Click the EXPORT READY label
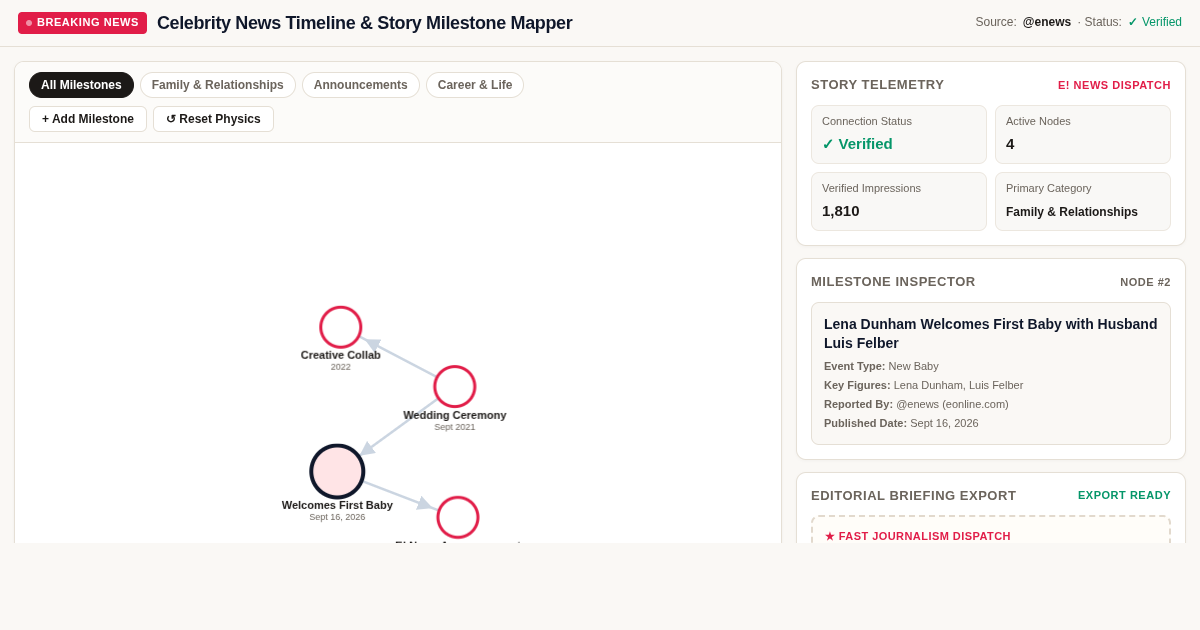Image resolution: width=1200 pixels, height=630 pixels. click(x=1124, y=495)
